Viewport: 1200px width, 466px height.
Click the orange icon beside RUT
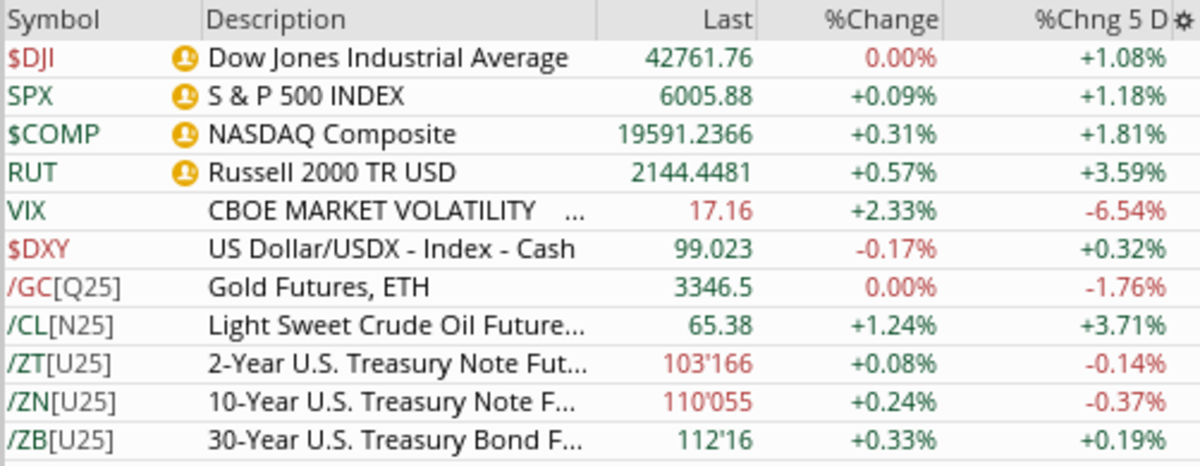[185, 173]
